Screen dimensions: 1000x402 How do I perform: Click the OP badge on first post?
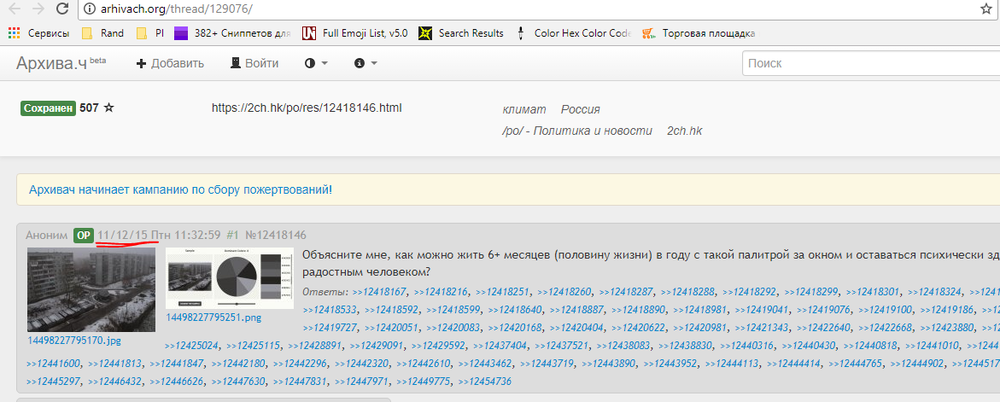(83, 235)
